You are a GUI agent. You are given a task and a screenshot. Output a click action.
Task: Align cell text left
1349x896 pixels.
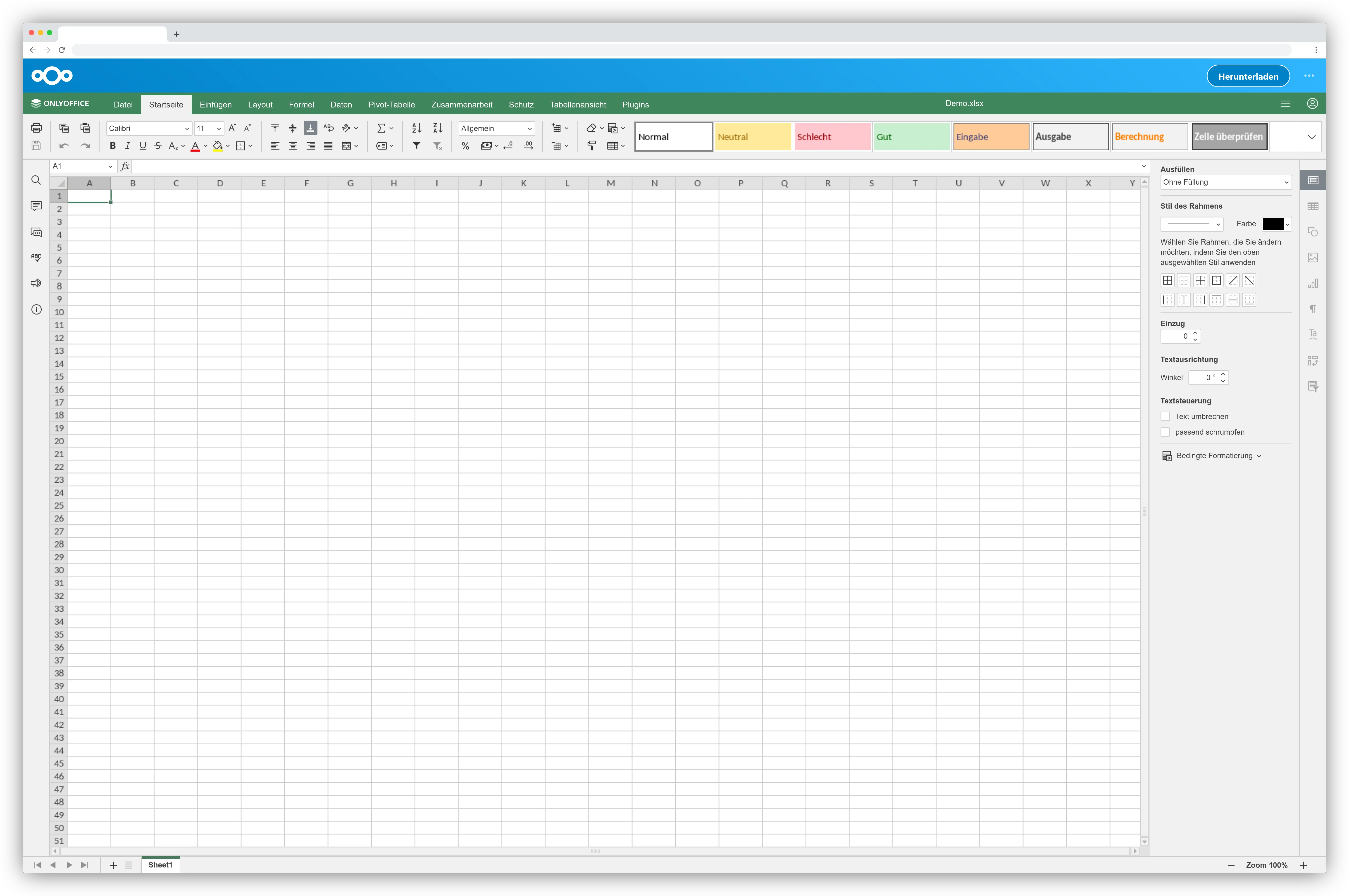(x=275, y=146)
